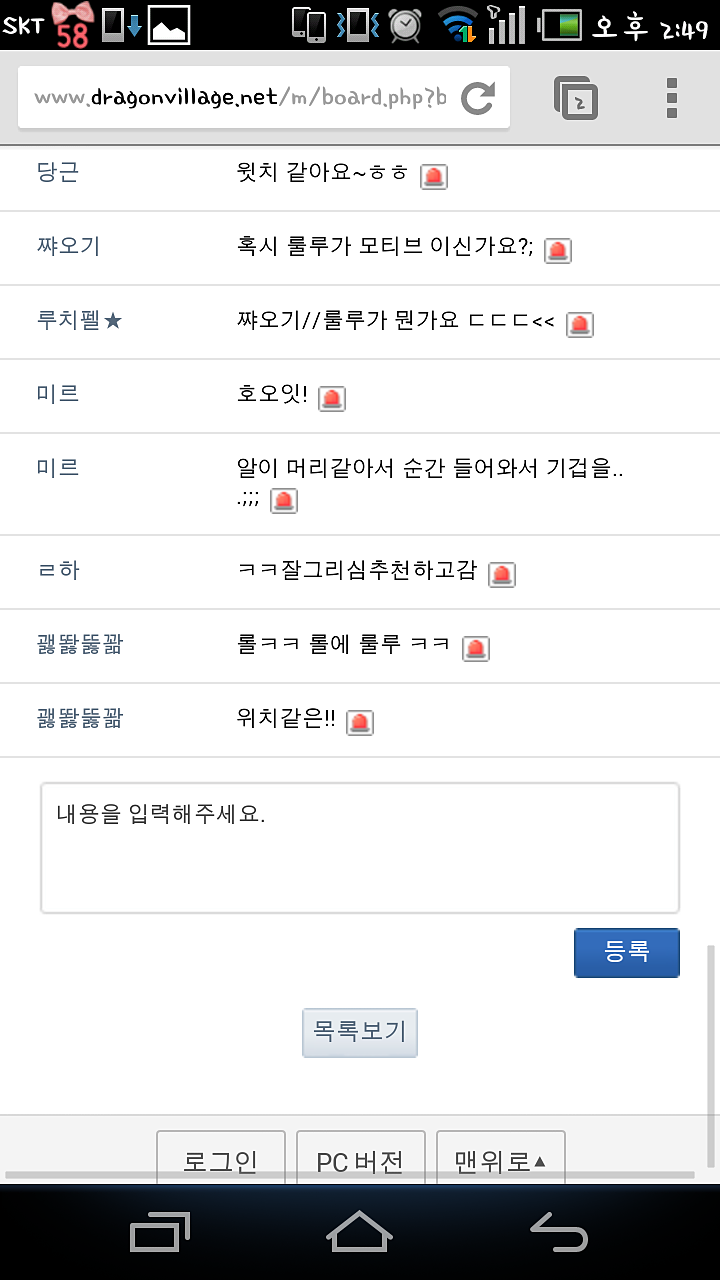720x1280 pixels.
Task: Tap the 로그인 login button
Action: tap(221, 1160)
